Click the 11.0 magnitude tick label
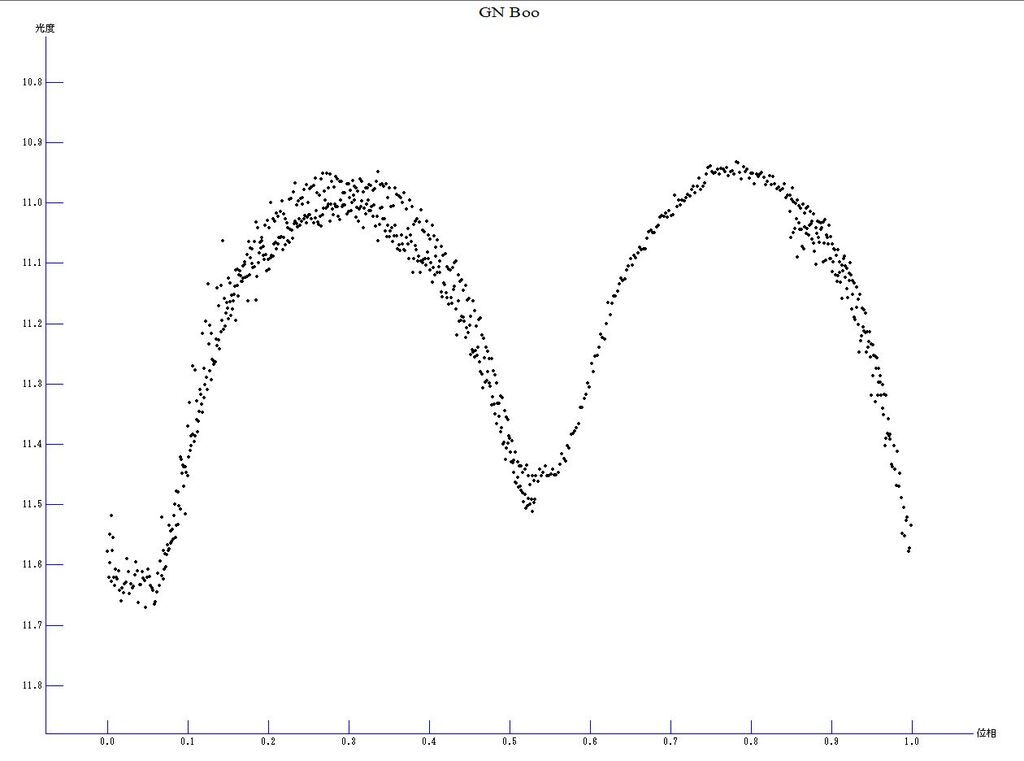1024x761 pixels. [32, 202]
